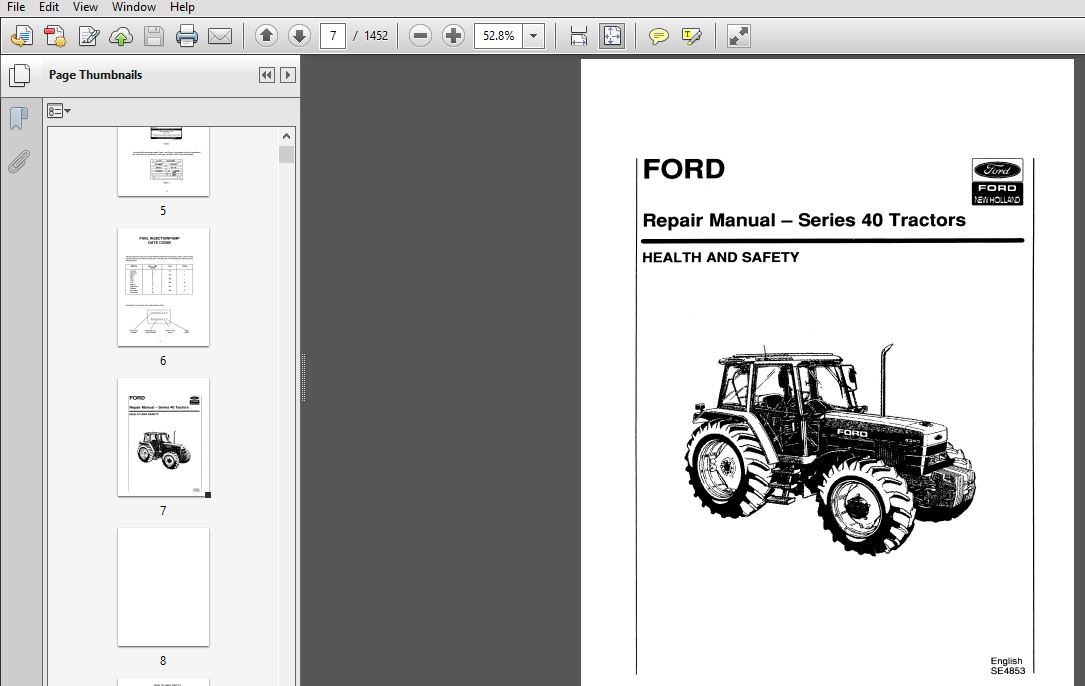Click the upload to cloud icon
Screen dimensions: 1085x686
121,36
